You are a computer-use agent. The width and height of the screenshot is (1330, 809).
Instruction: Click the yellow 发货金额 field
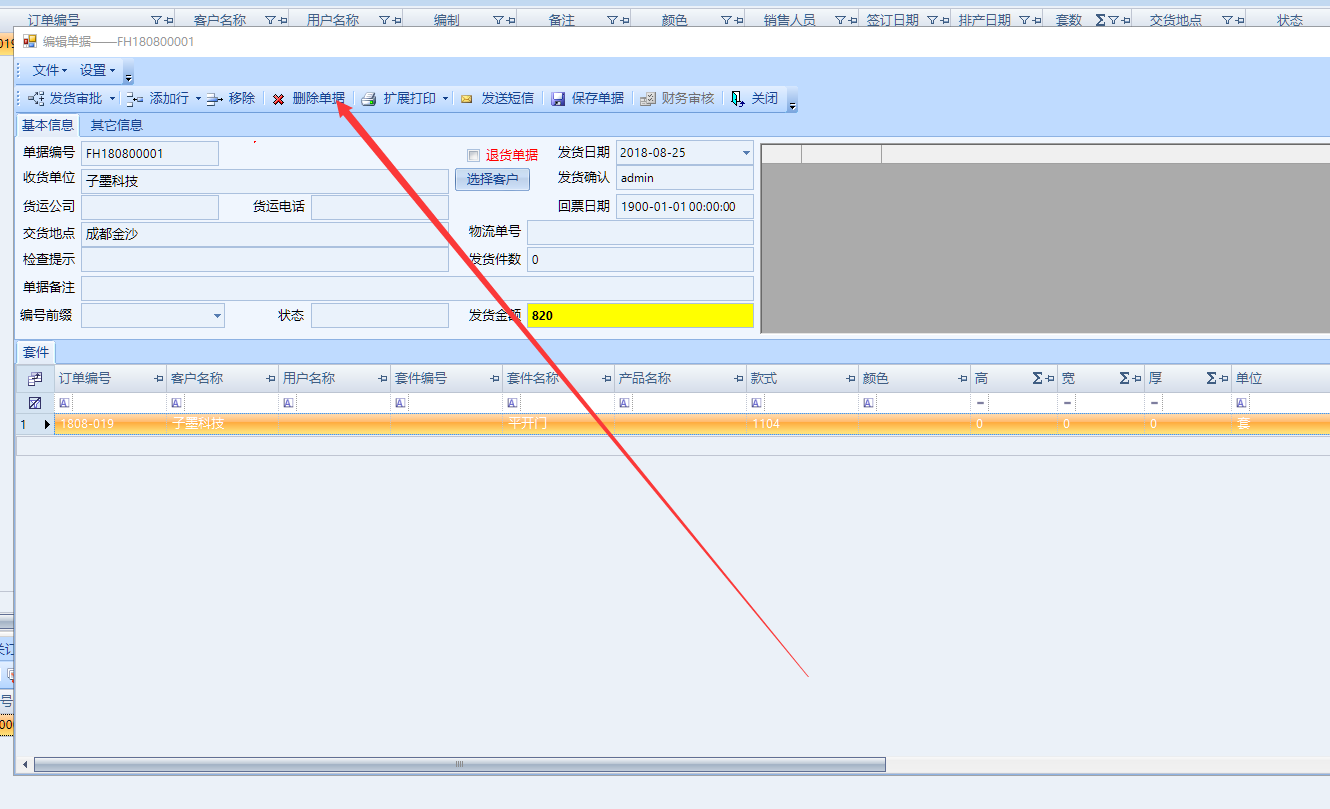point(640,315)
